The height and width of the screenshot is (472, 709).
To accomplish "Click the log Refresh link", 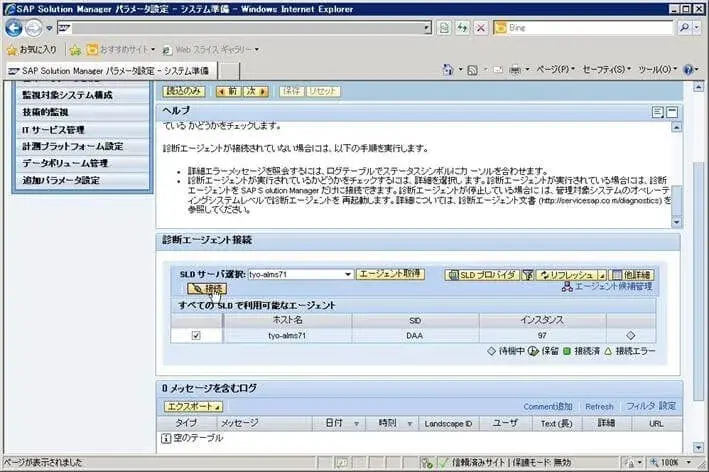I will 599,406.
